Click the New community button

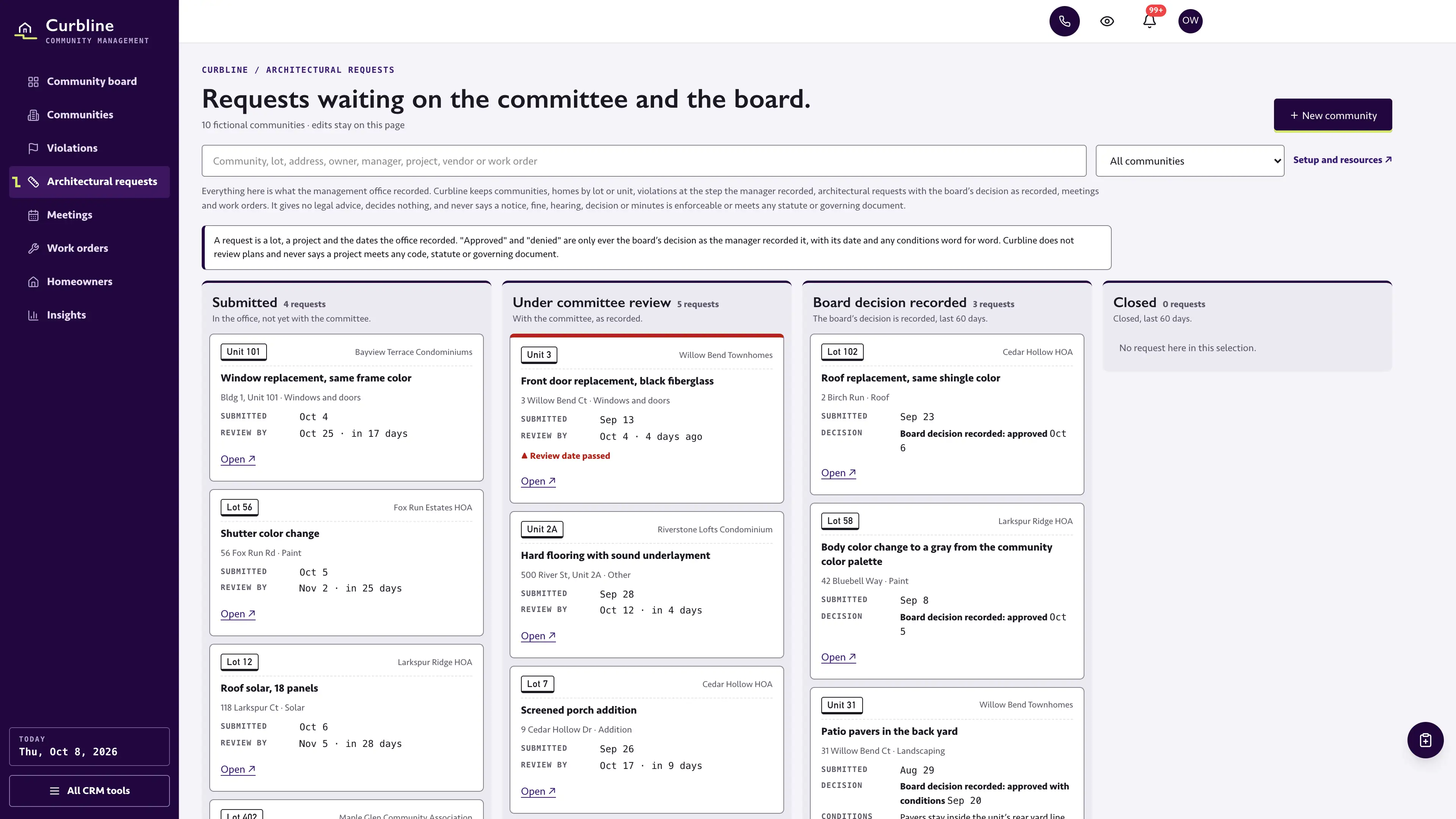point(1333,115)
